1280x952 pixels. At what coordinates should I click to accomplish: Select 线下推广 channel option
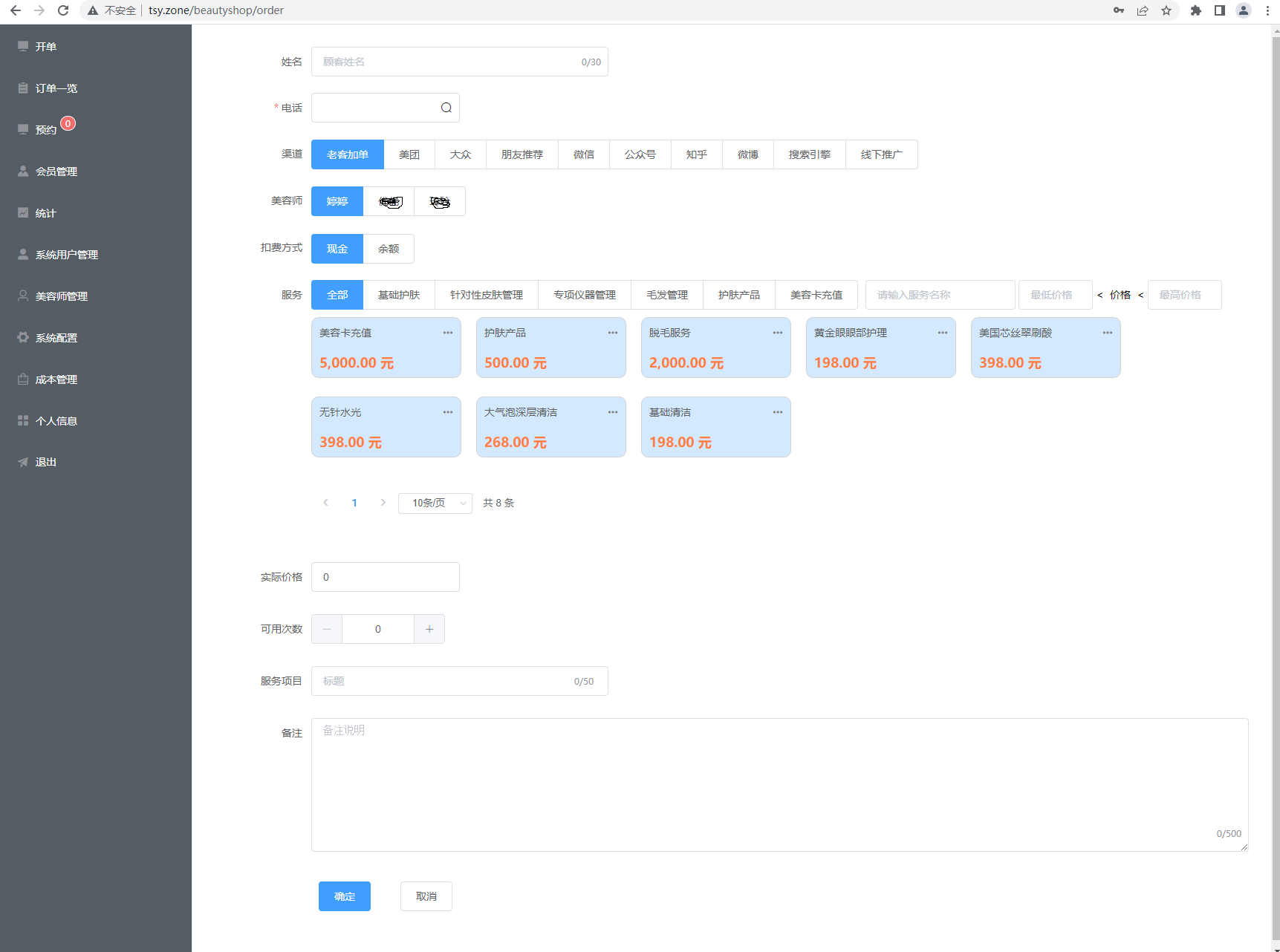(882, 154)
